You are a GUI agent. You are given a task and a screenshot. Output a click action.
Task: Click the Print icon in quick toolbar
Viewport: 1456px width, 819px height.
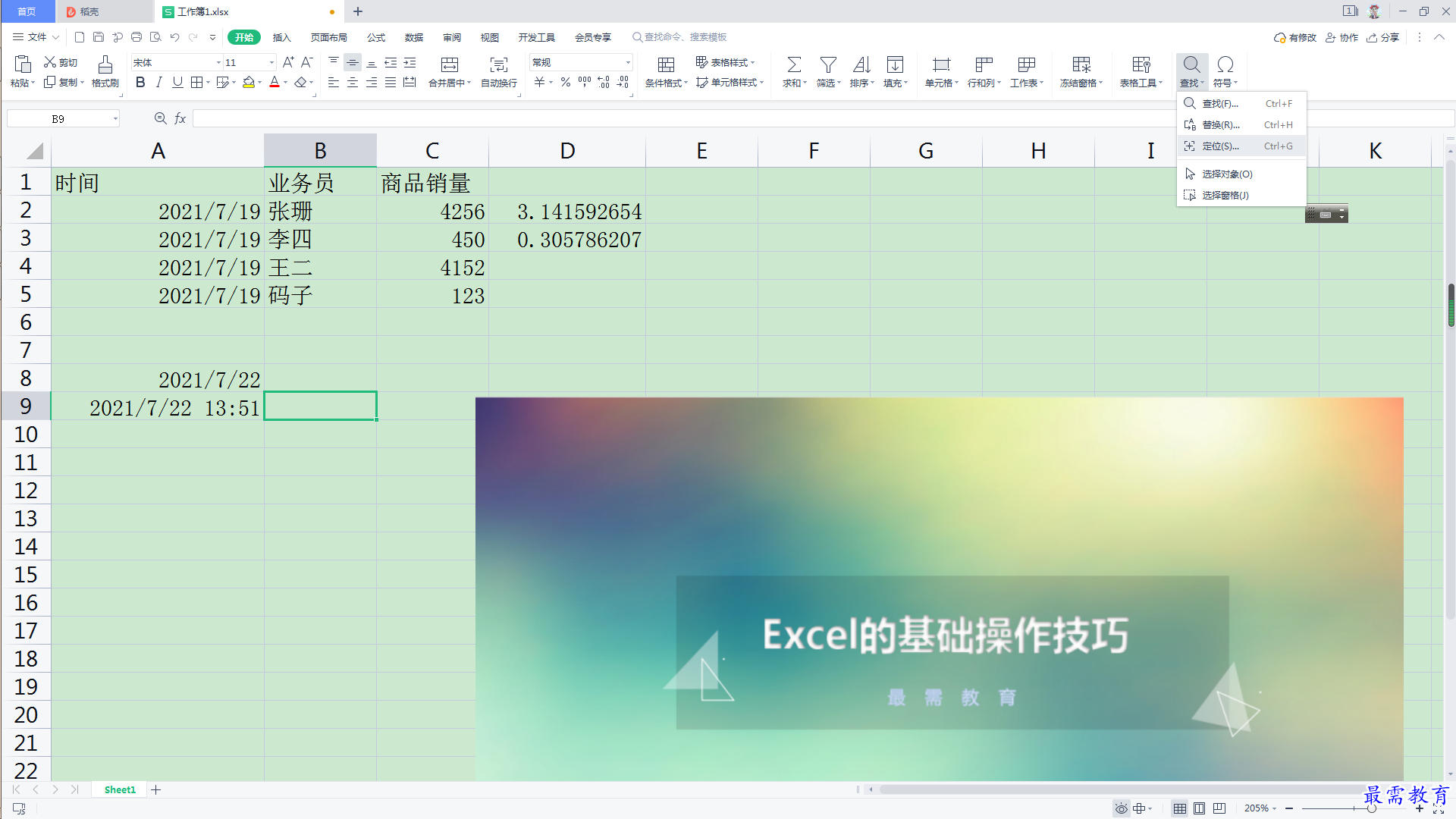[136, 37]
